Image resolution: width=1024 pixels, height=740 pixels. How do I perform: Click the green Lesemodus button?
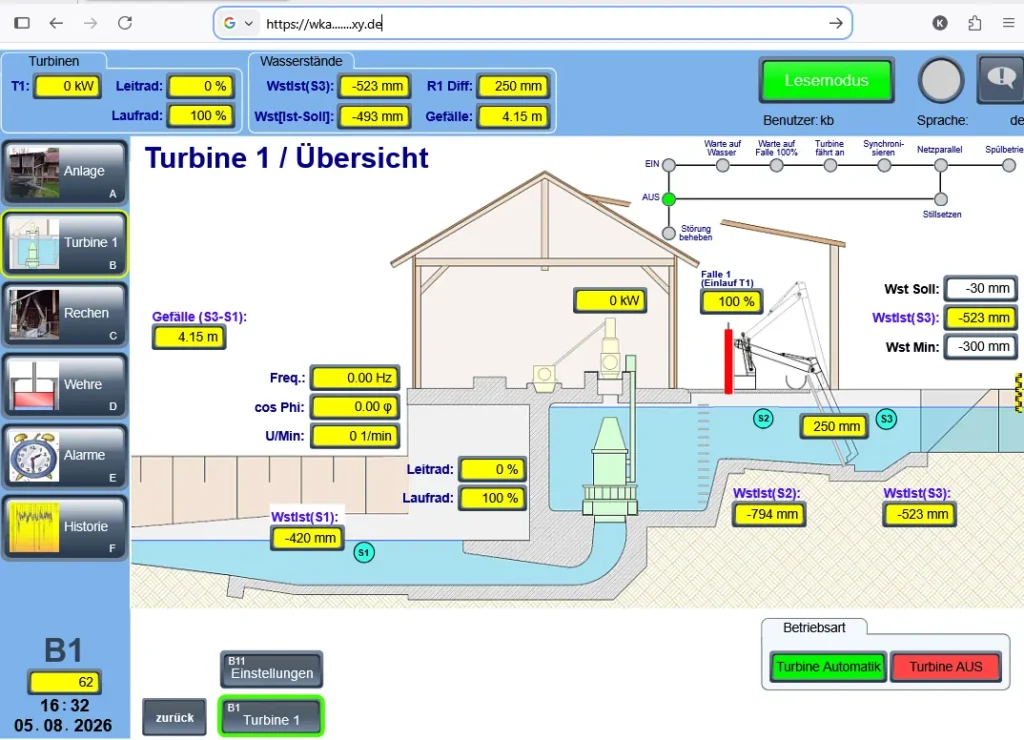(x=826, y=80)
